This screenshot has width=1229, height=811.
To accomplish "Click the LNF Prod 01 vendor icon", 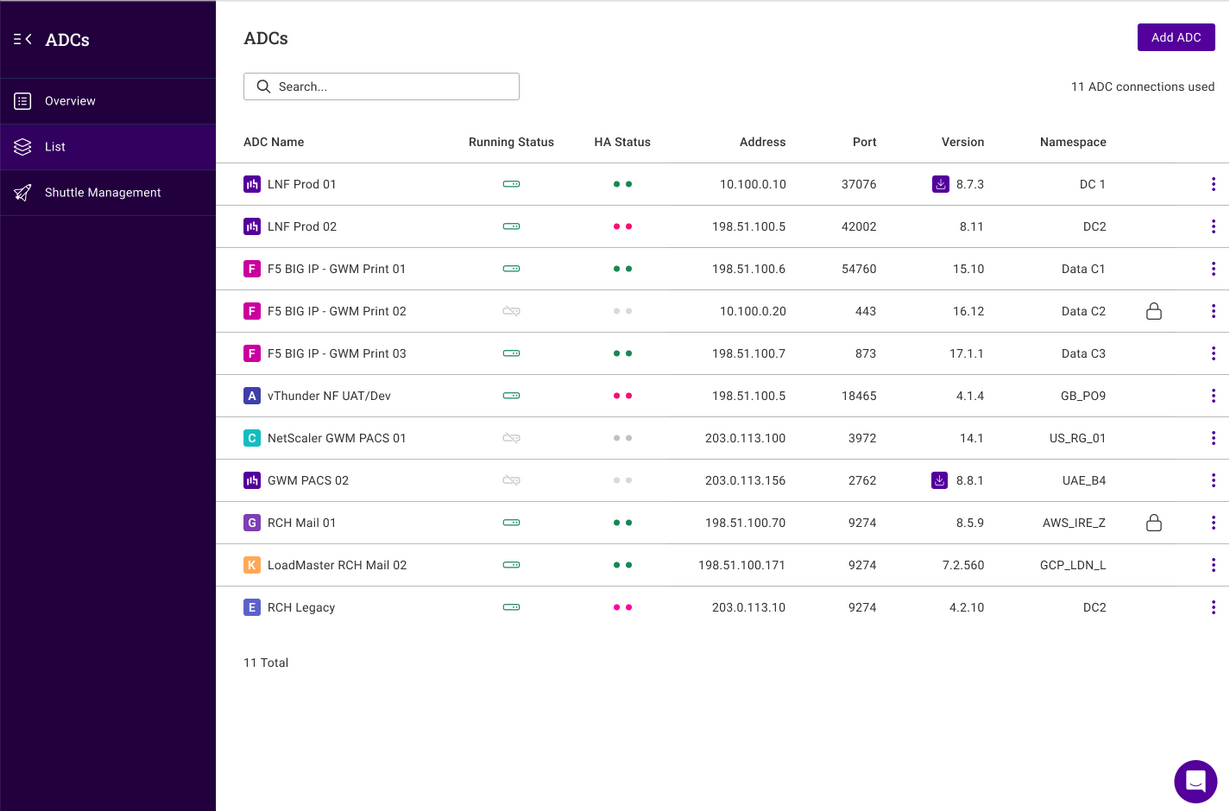I will coord(252,184).
